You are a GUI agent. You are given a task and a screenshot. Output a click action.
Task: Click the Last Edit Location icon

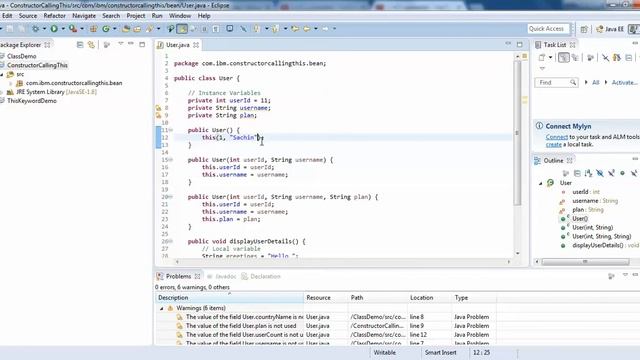(295, 29)
